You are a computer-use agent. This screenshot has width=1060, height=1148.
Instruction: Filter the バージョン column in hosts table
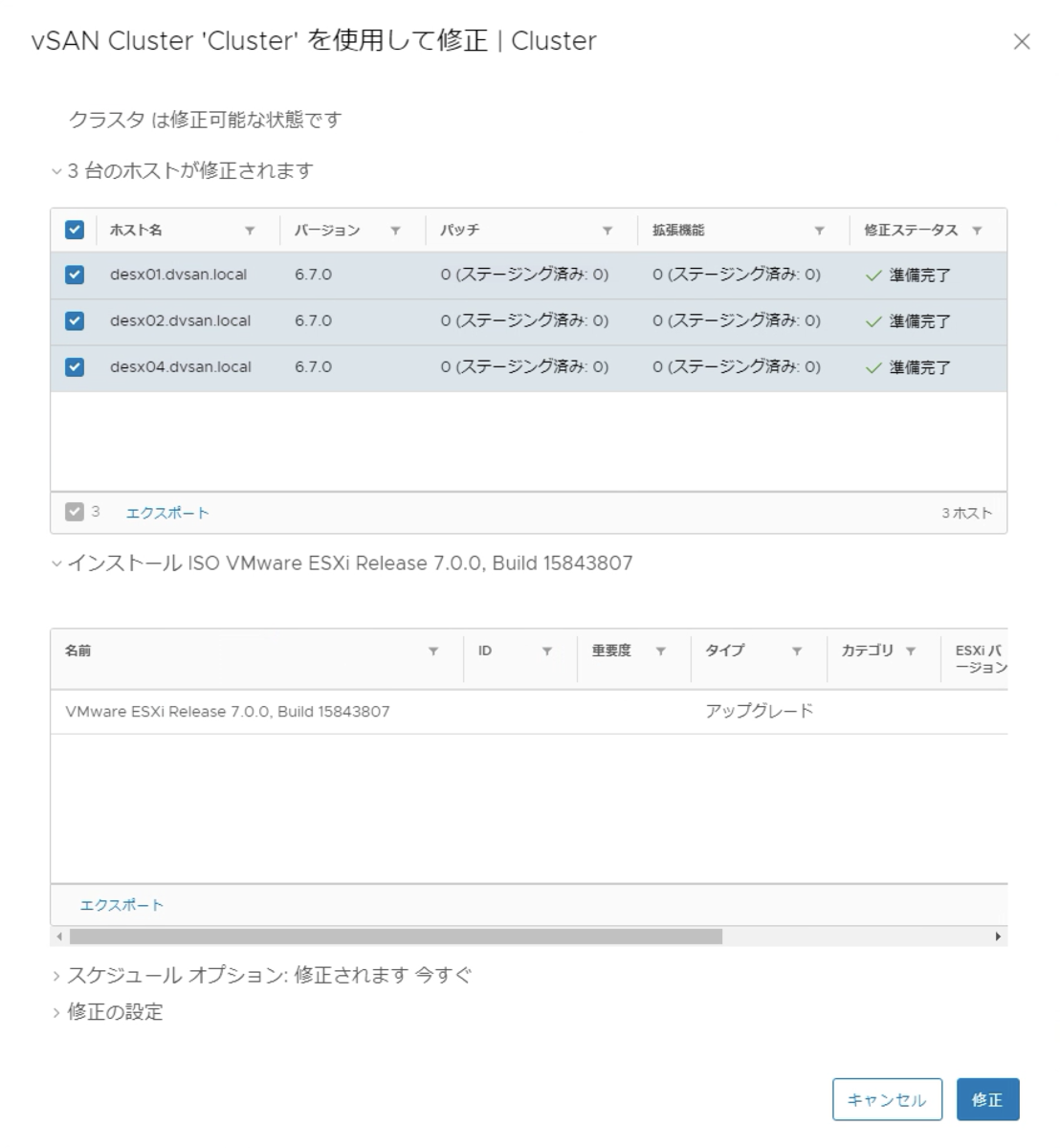point(394,231)
